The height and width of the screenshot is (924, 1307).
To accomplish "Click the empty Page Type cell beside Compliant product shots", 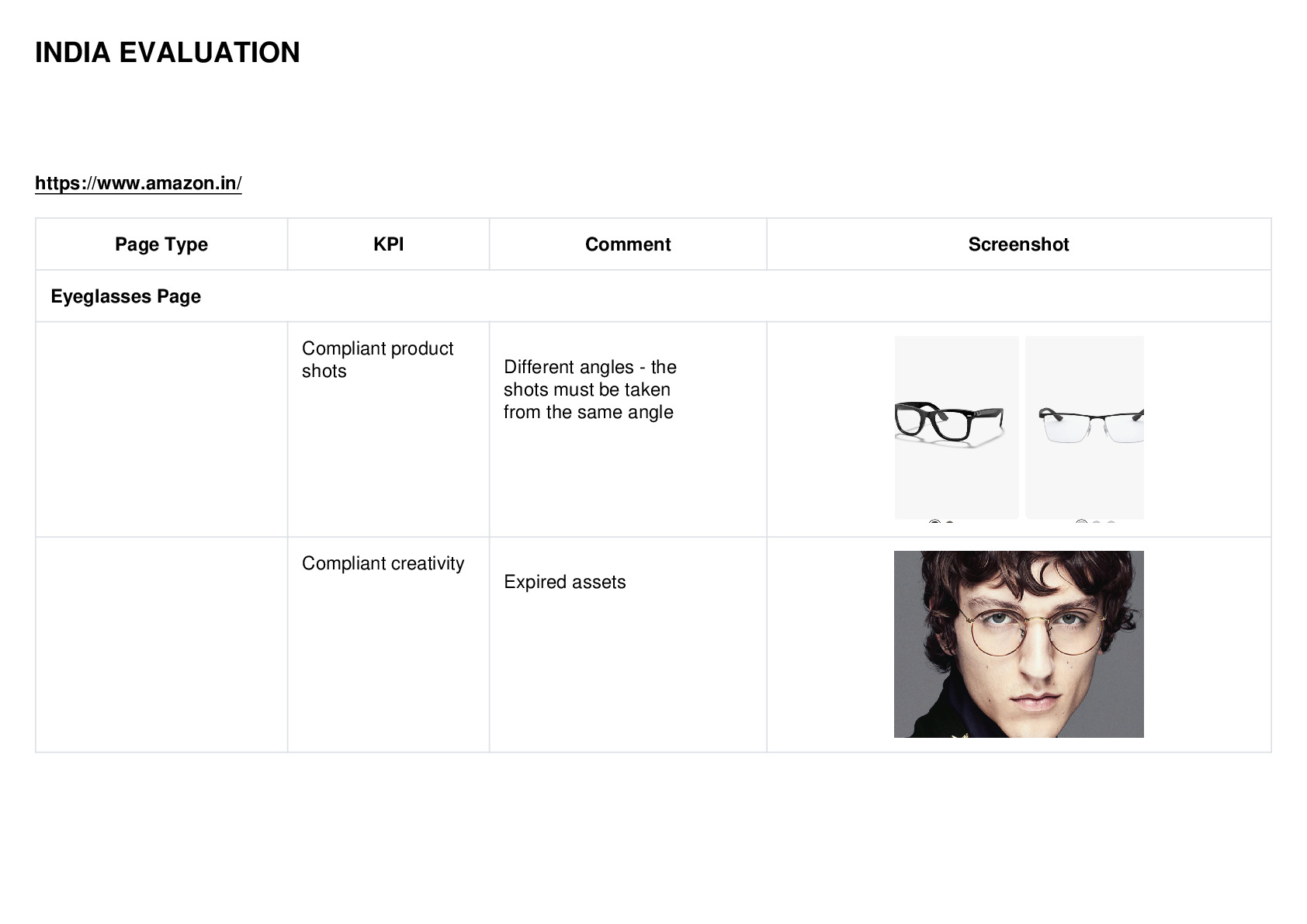I will (161, 429).
